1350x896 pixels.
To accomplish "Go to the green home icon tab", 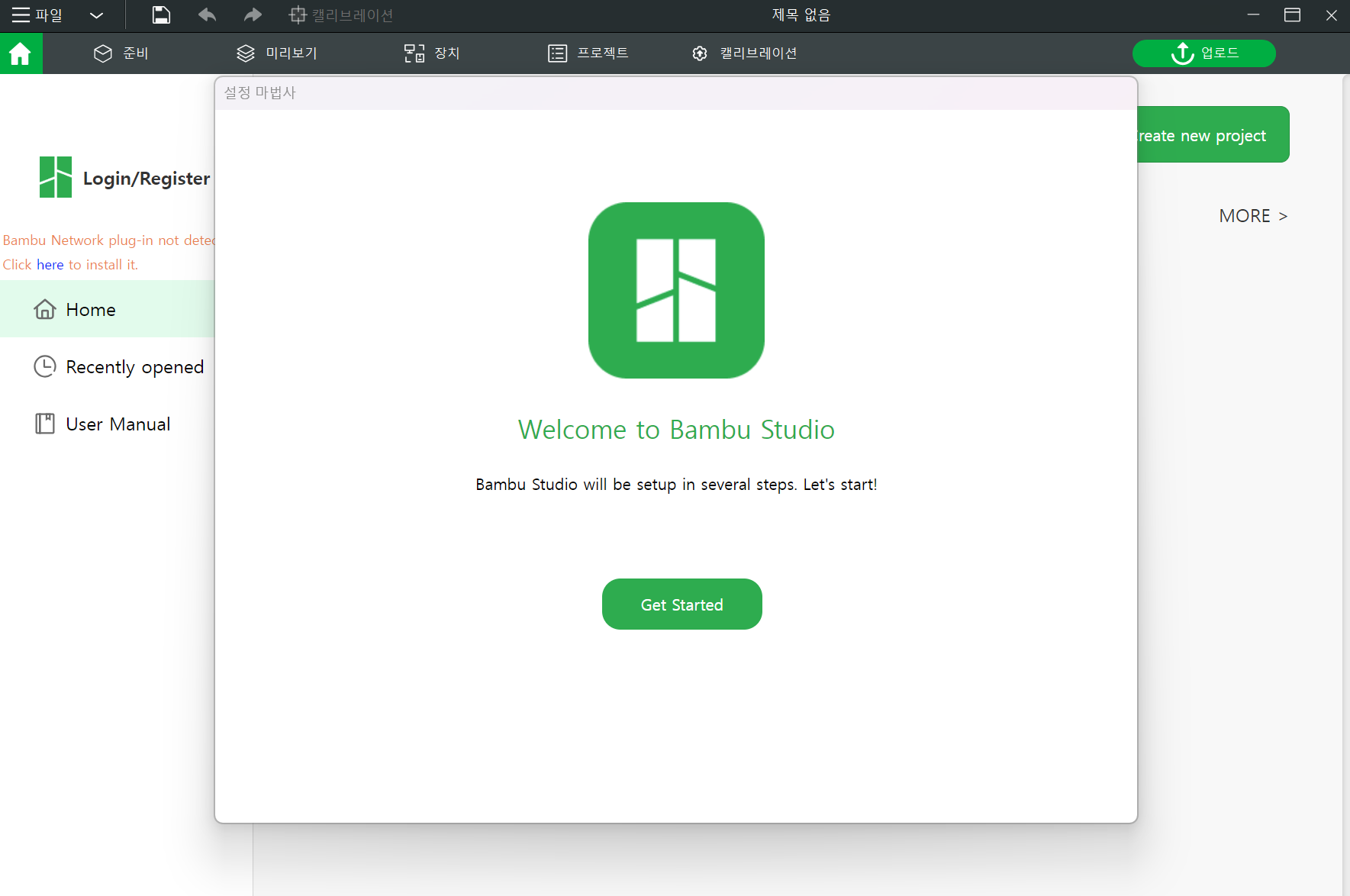I will 21,53.
